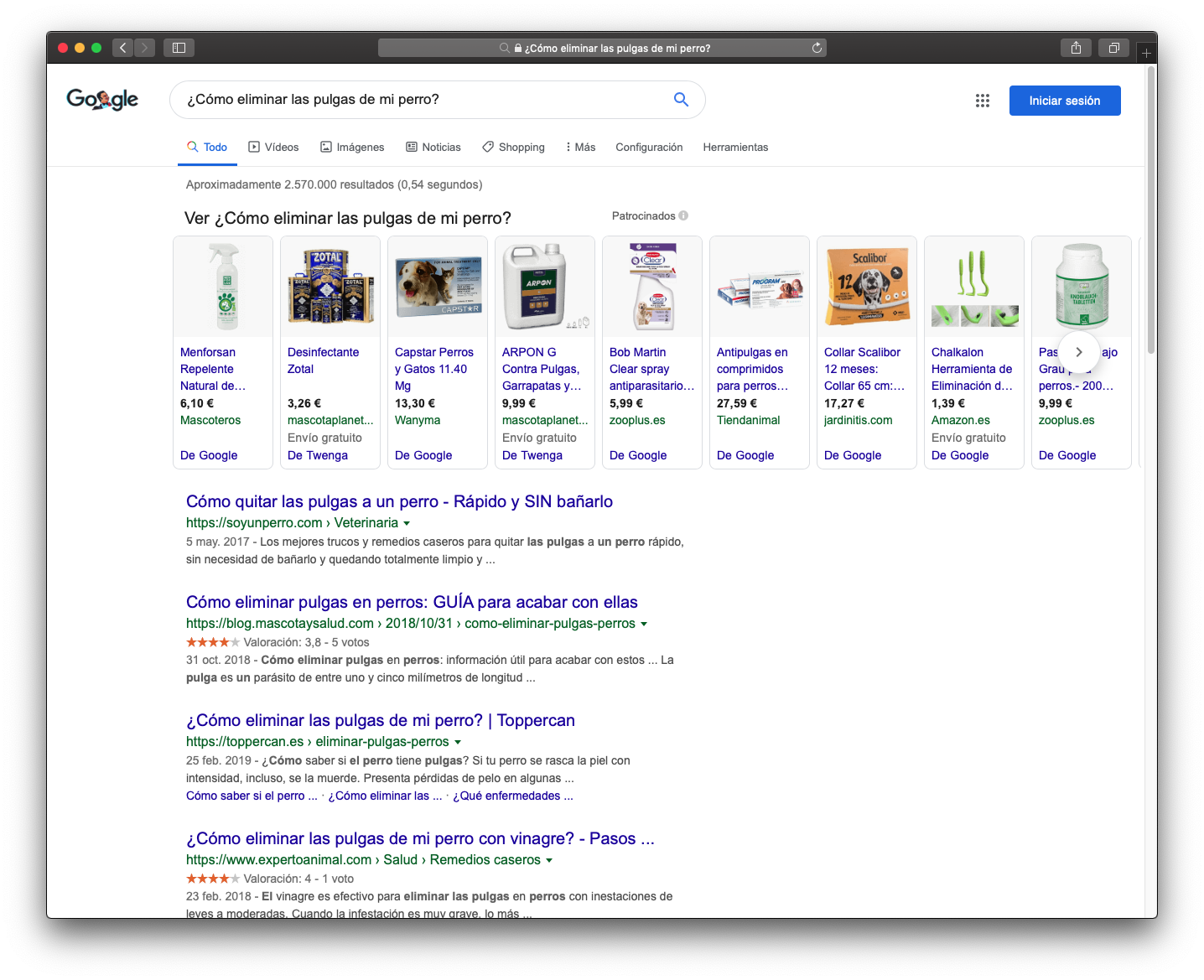Open Desinfectante Zotal product link

pos(323,360)
